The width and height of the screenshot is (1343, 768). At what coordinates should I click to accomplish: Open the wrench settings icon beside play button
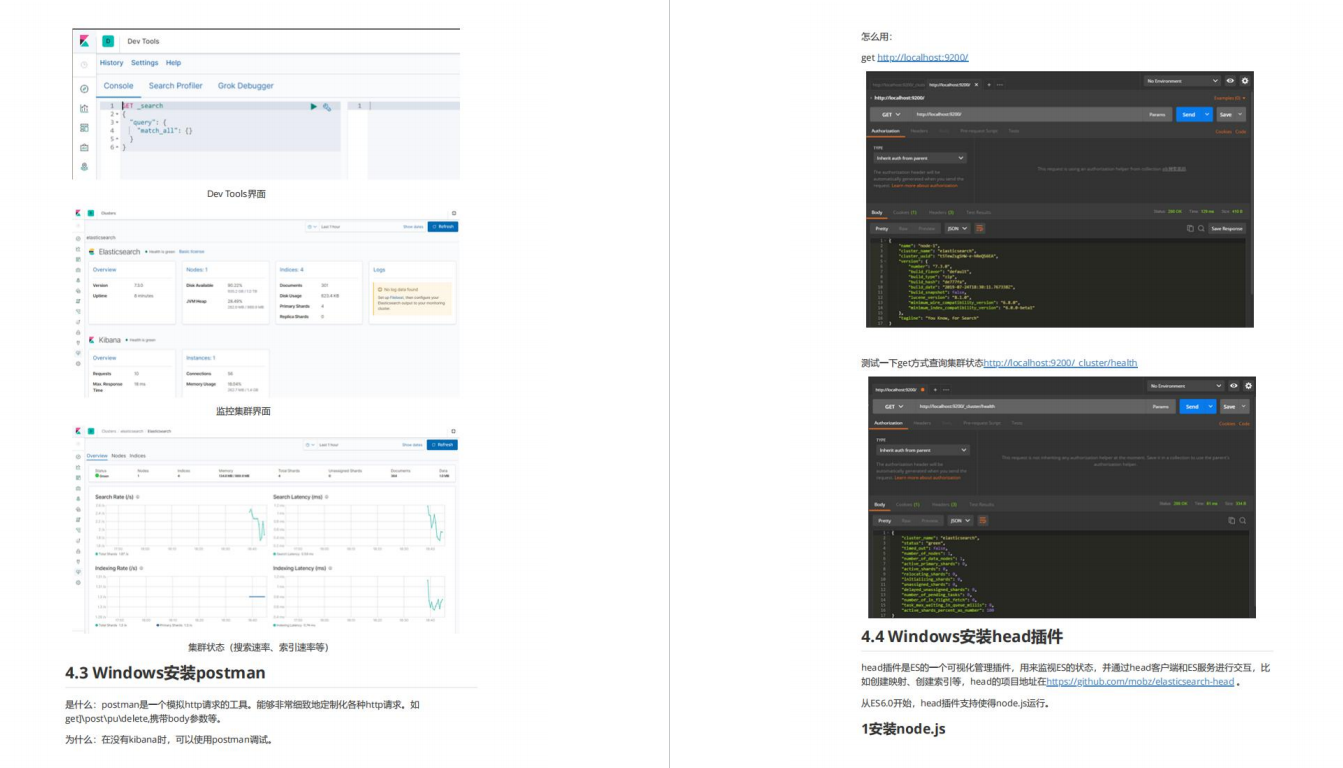click(327, 106)
